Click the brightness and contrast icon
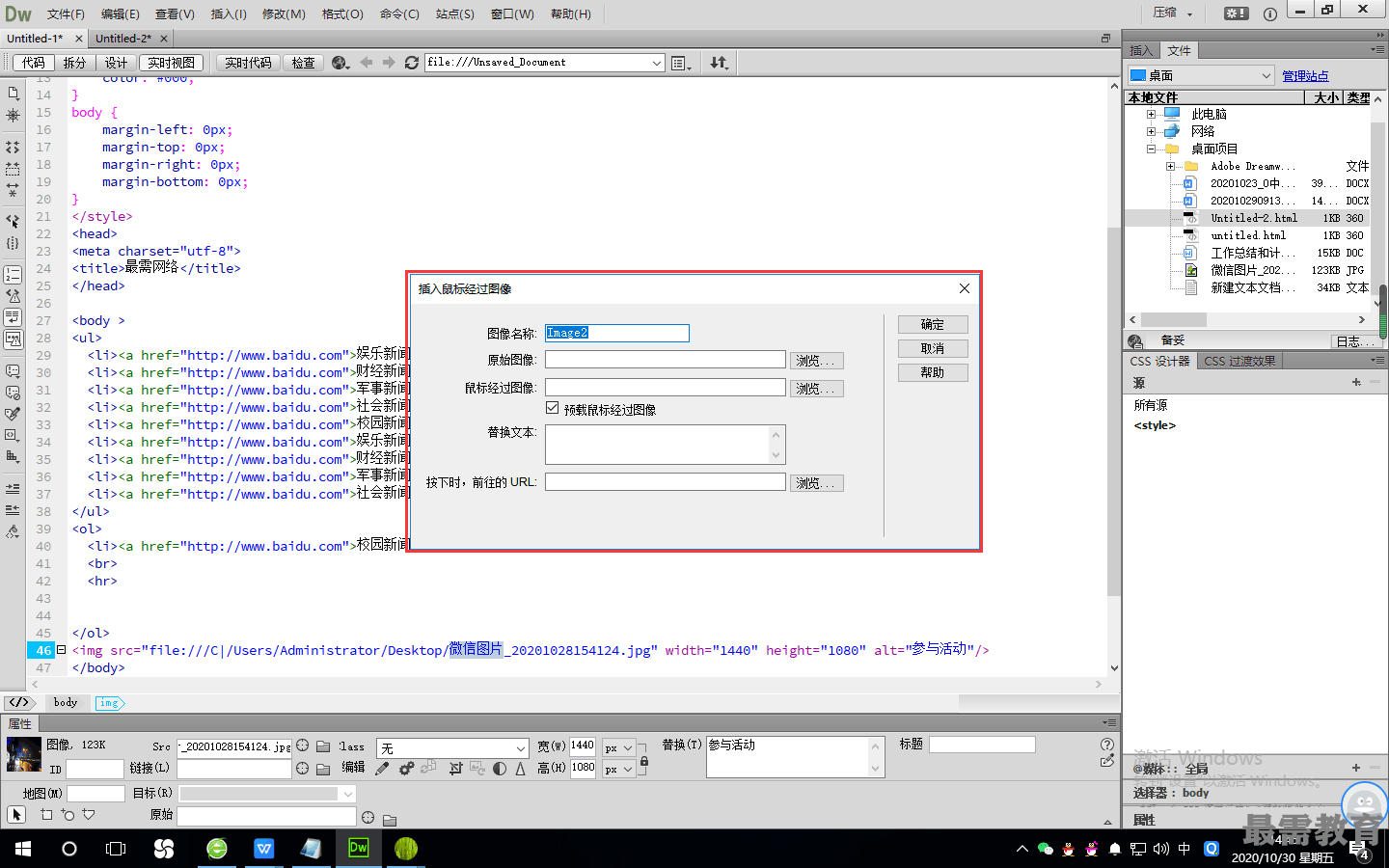The width and height of the screenshot is (1389, 868). 500,769
